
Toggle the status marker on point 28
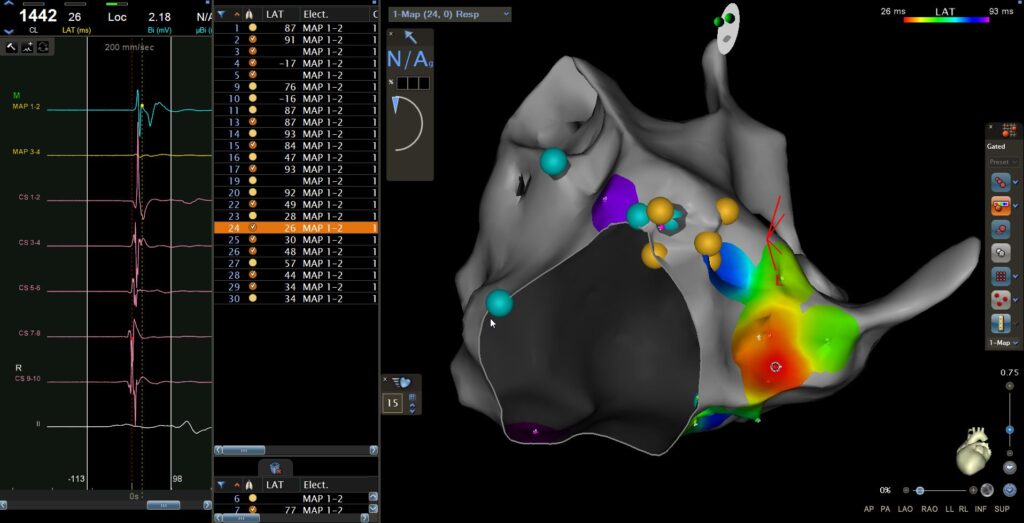click(x=252, y=274)
